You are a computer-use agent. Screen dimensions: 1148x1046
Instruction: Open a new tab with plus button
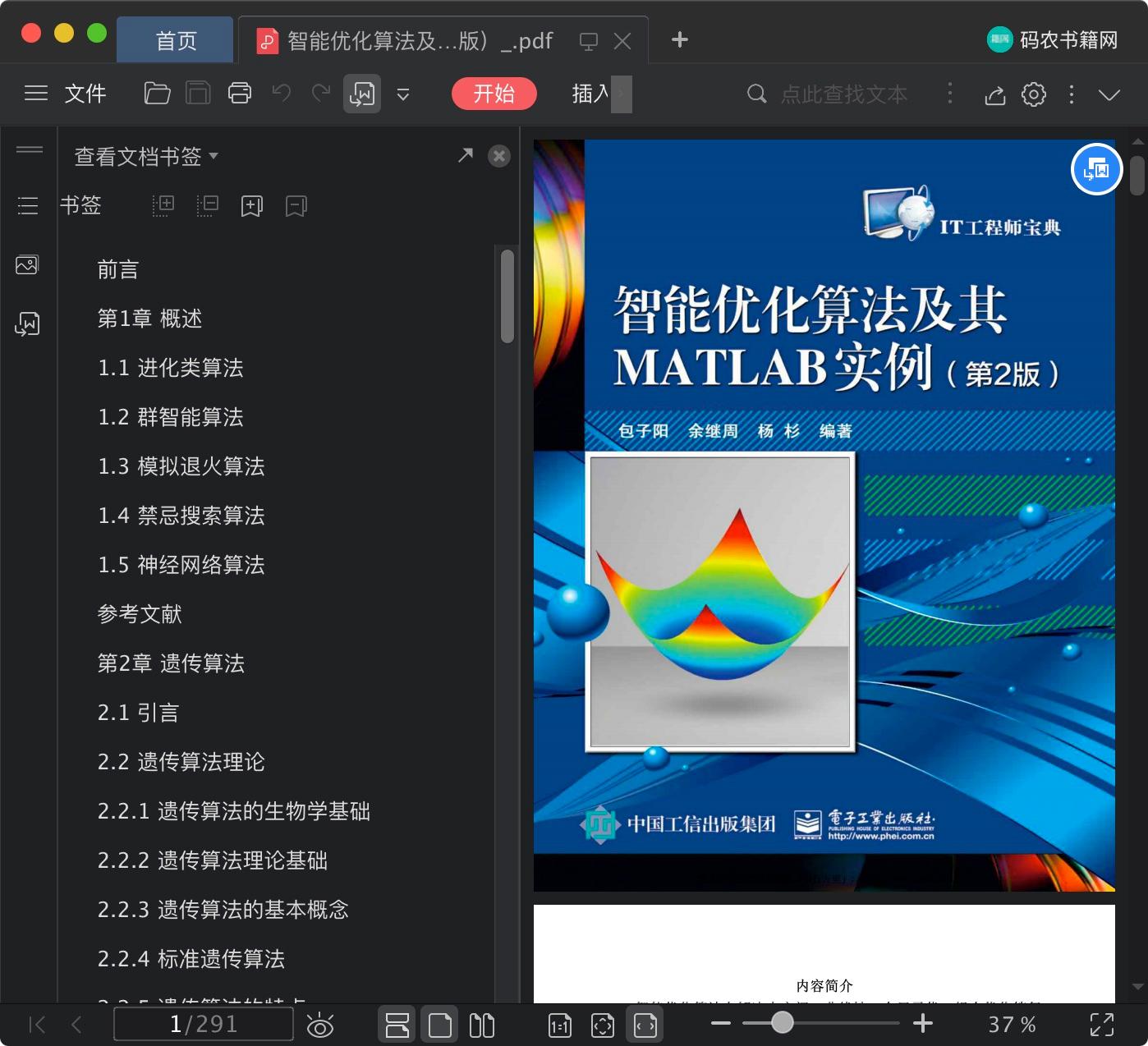point(680,39)
